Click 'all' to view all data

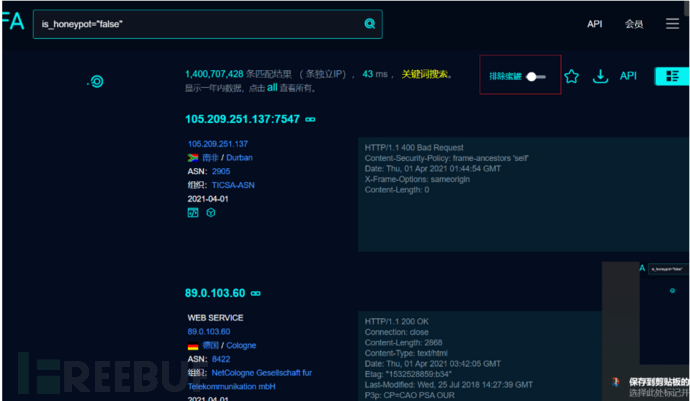tap(272, 88)
